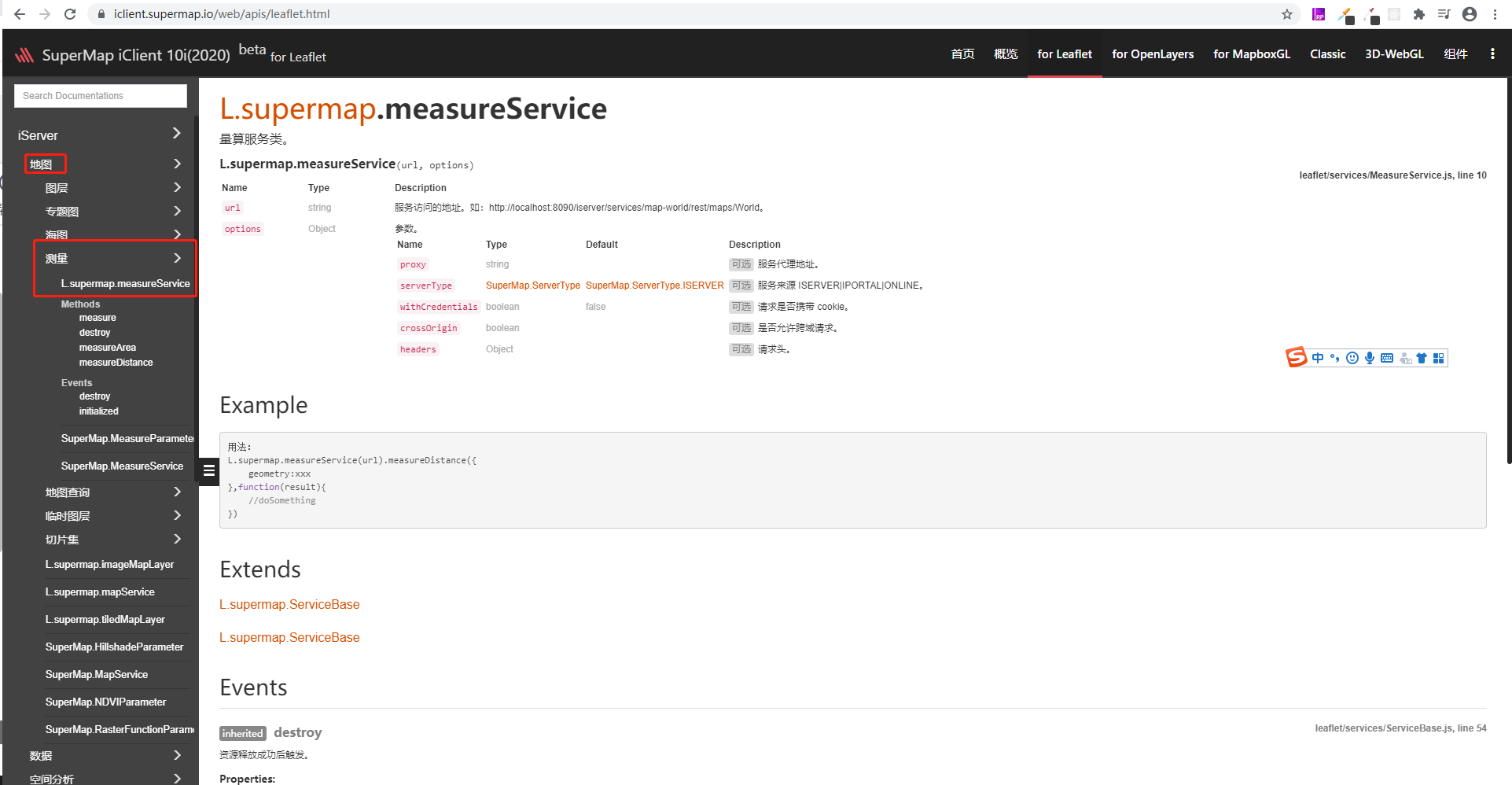Select the measureArea method

click(x=108, y=347)
